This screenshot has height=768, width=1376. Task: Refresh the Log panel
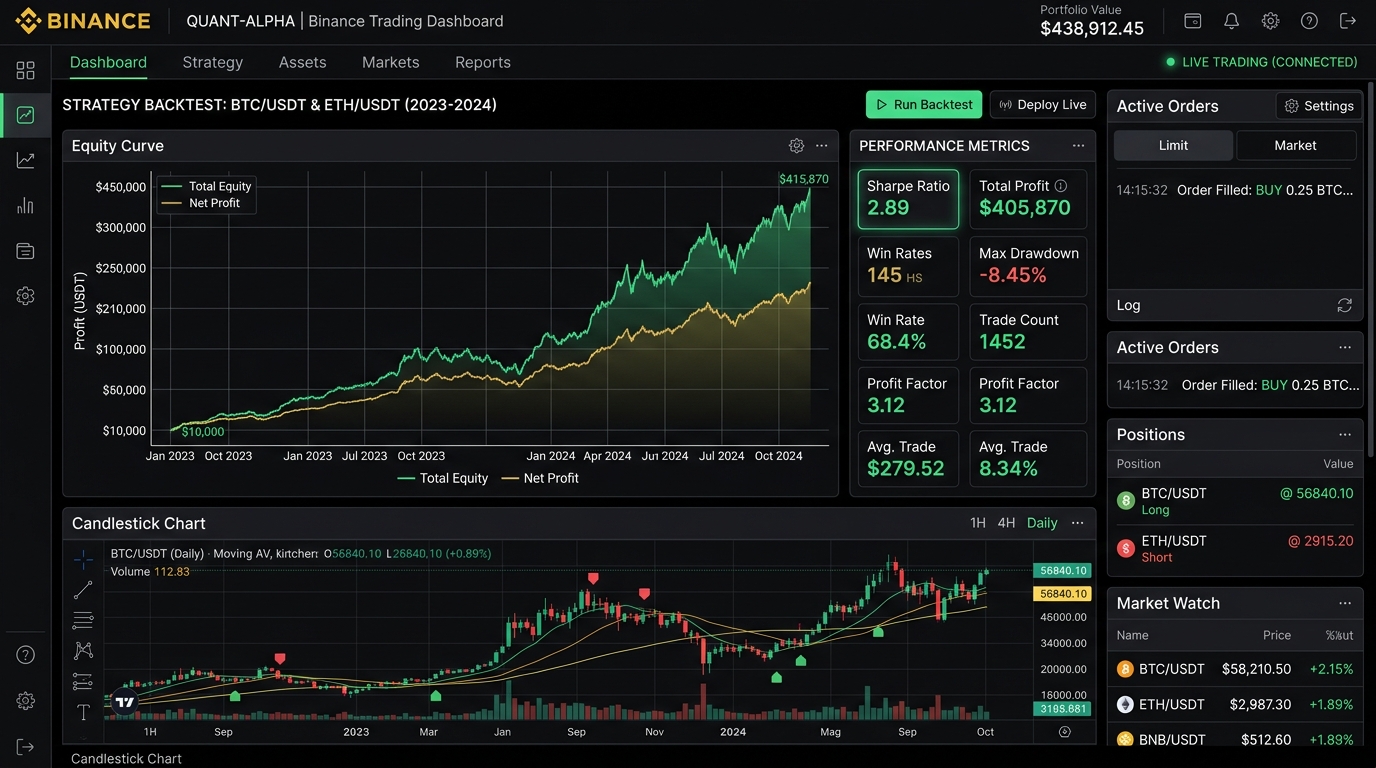[1344, 306]
